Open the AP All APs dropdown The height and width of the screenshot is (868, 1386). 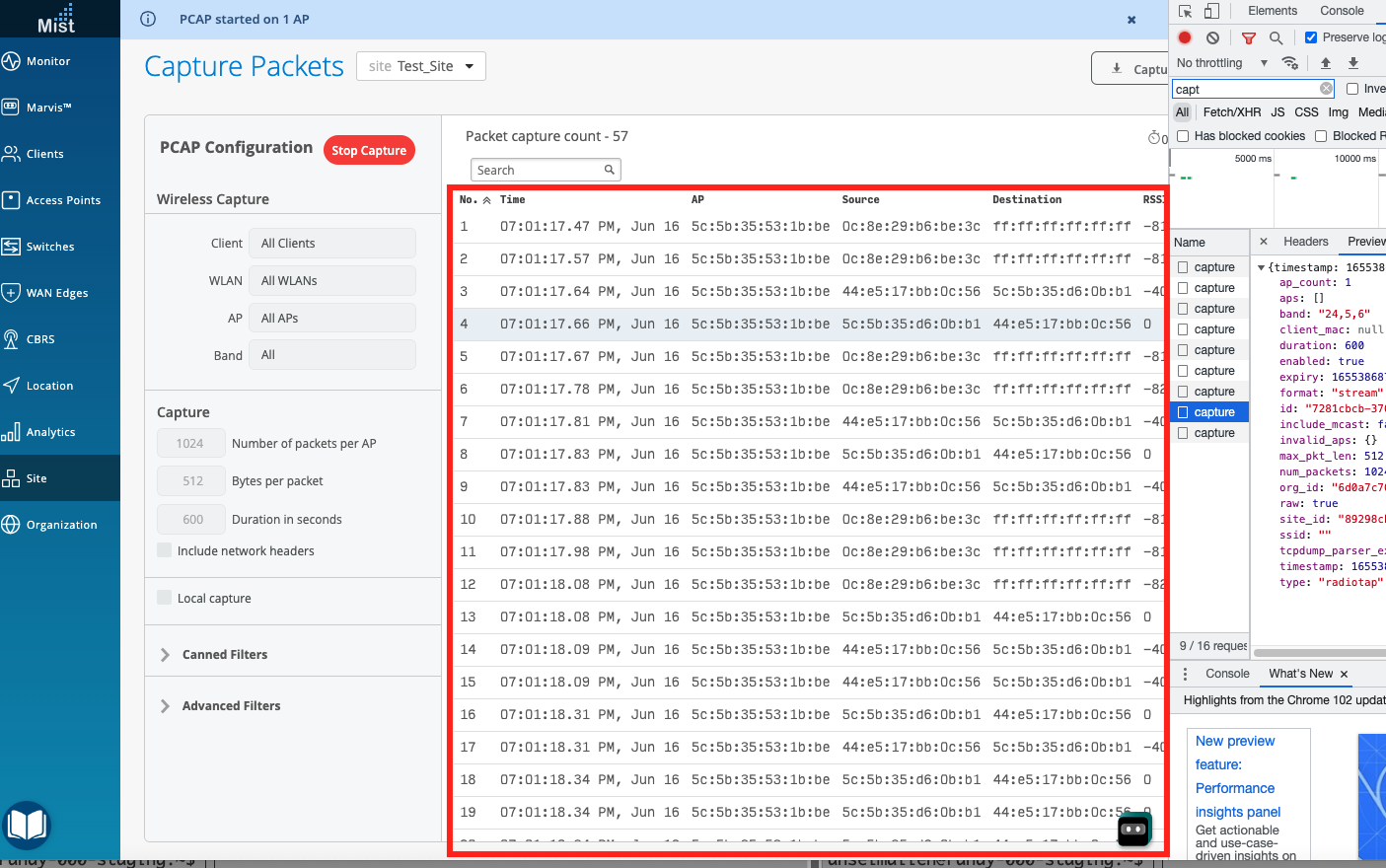point(331,319)
